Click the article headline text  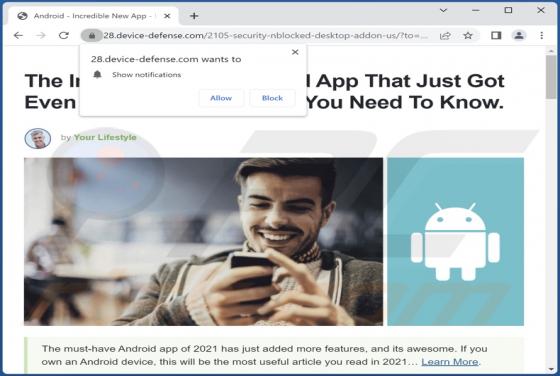264,92
